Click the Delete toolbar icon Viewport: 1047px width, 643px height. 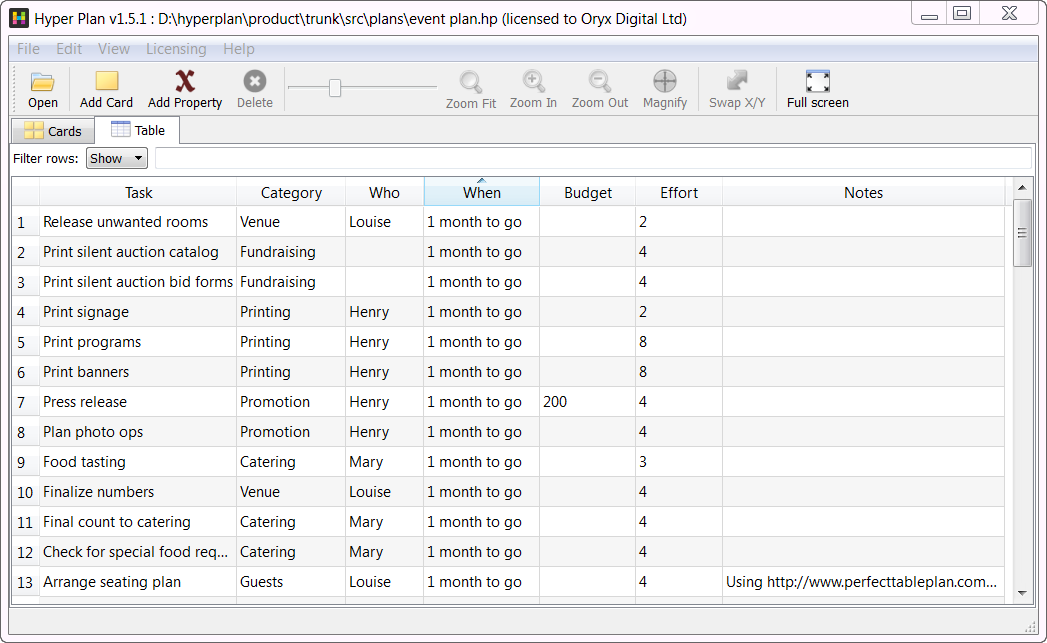click(x=255, y=82)
